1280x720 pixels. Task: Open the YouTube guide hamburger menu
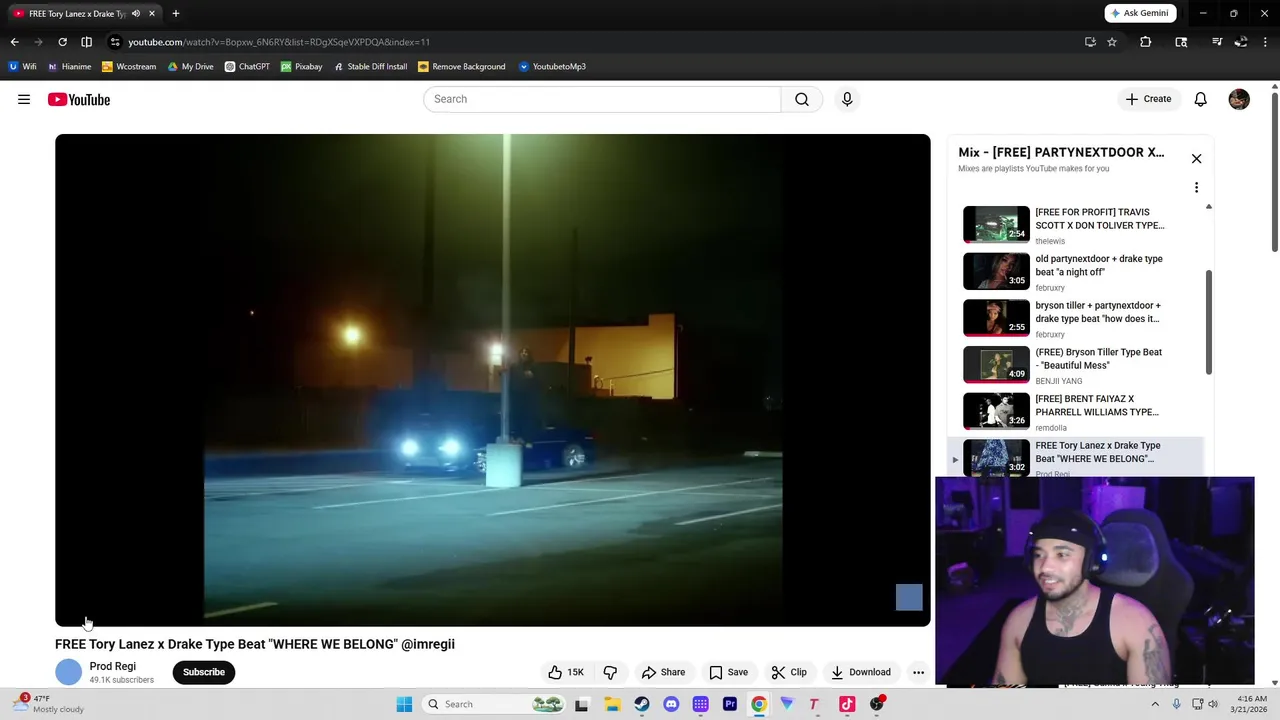point(24,99)
